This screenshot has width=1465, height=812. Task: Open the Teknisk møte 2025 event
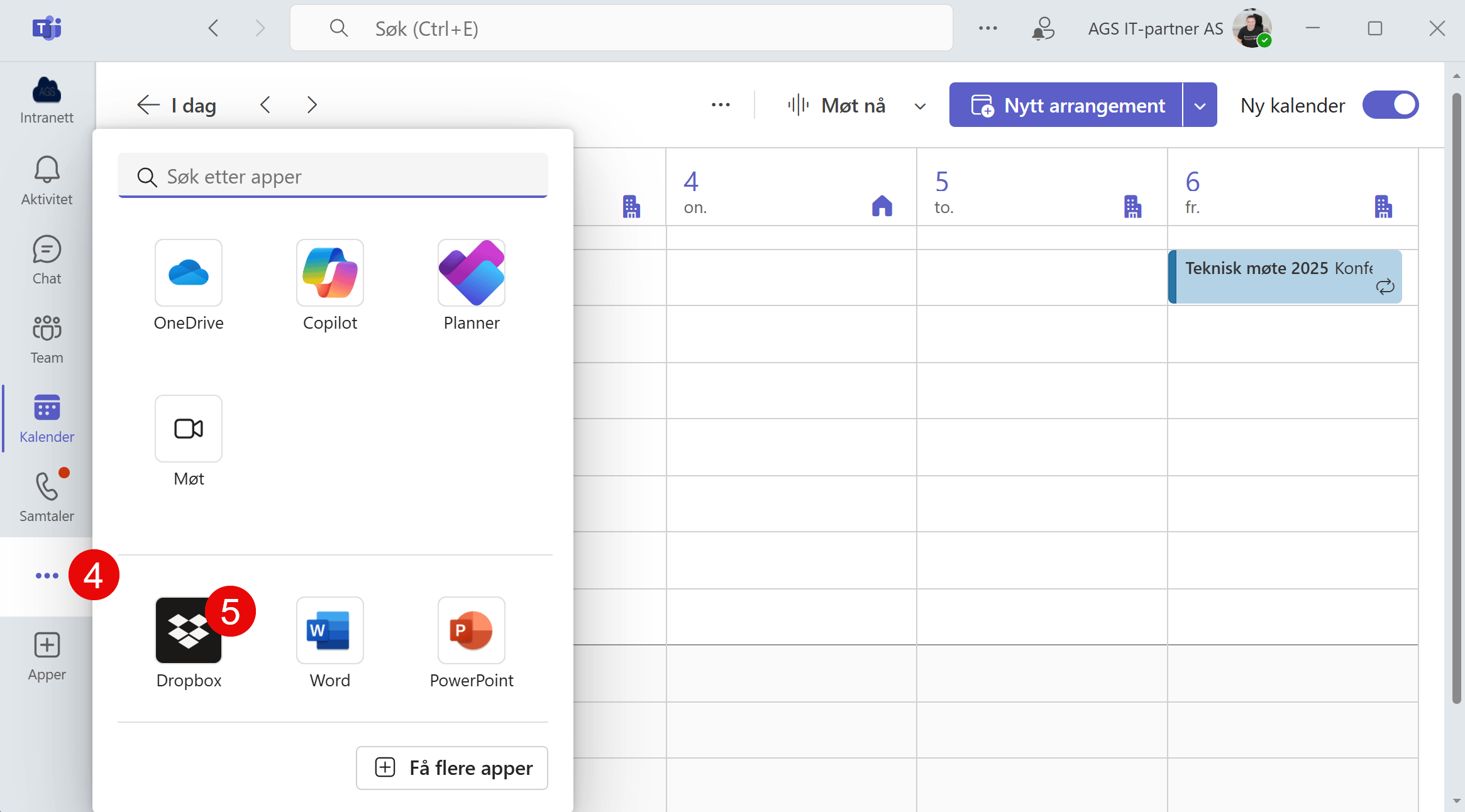(1285, 277)
